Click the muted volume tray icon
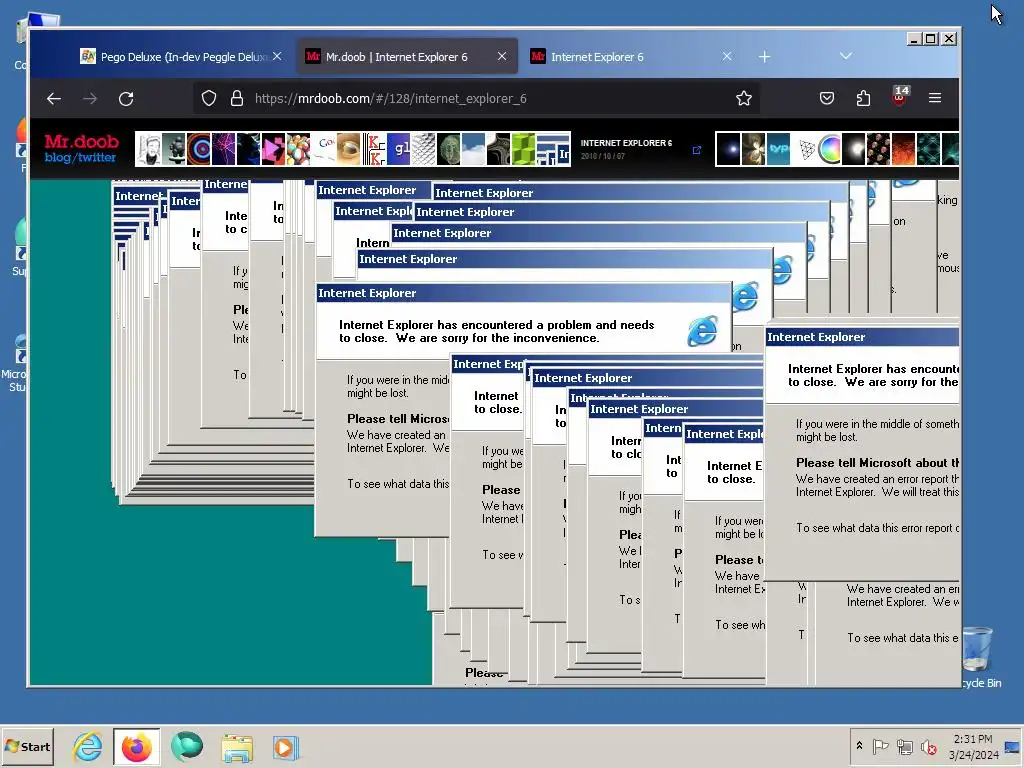This screenshot has width=1024, height=768. pos(928,746)
